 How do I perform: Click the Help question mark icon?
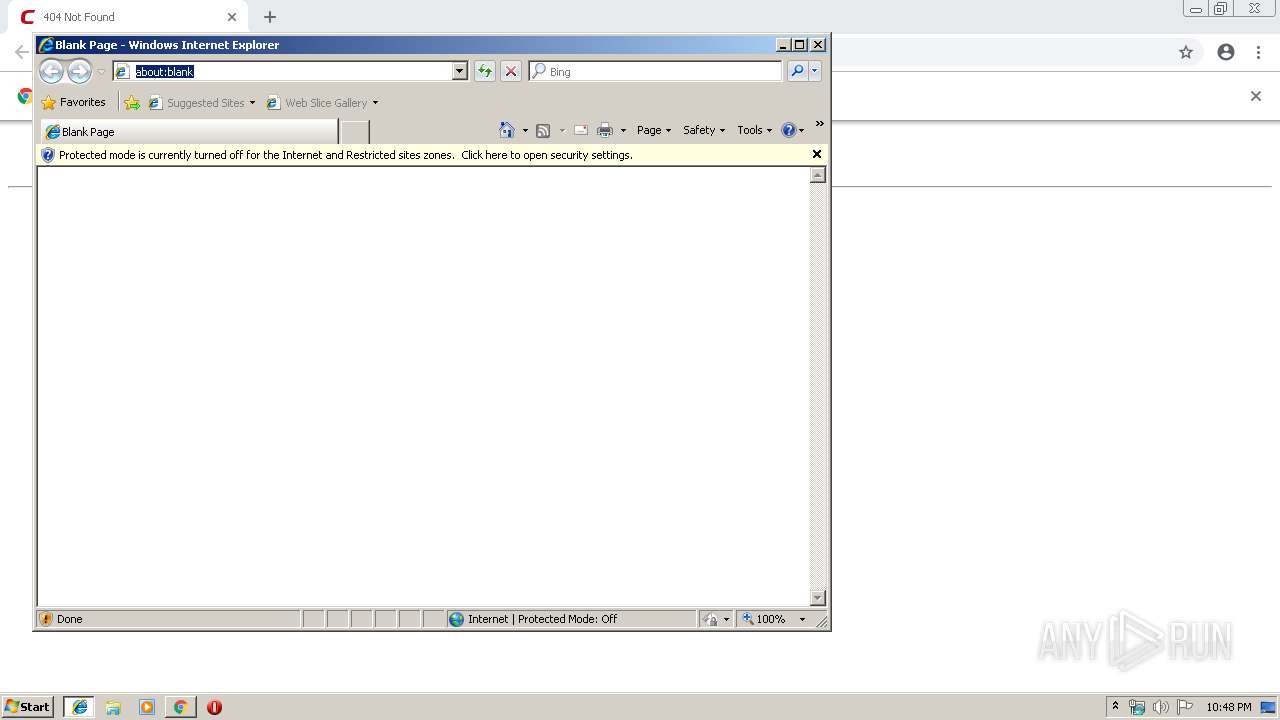tap(789, 130)
